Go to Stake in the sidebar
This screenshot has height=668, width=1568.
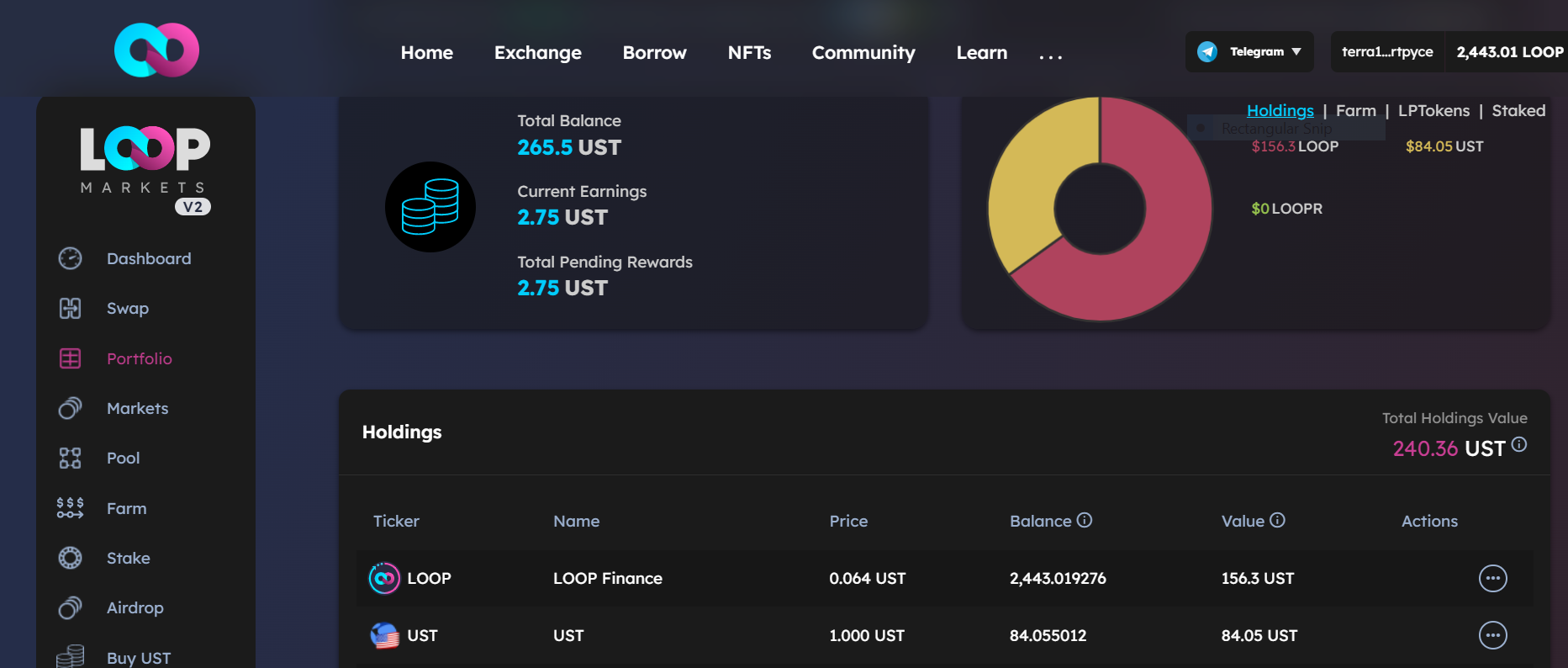[x=129, y=558]
